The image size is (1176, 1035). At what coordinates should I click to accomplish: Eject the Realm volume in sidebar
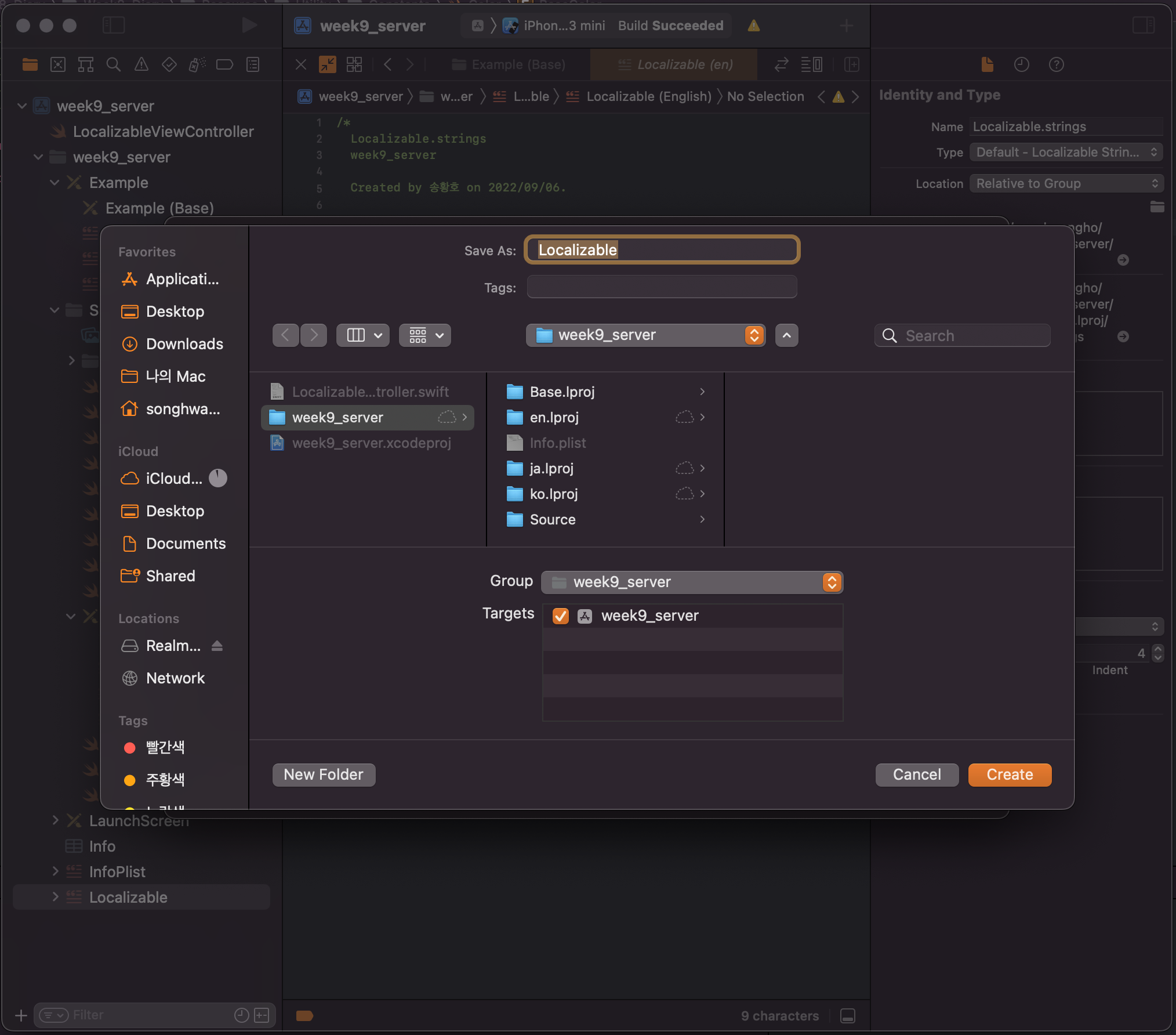[217, 646]
